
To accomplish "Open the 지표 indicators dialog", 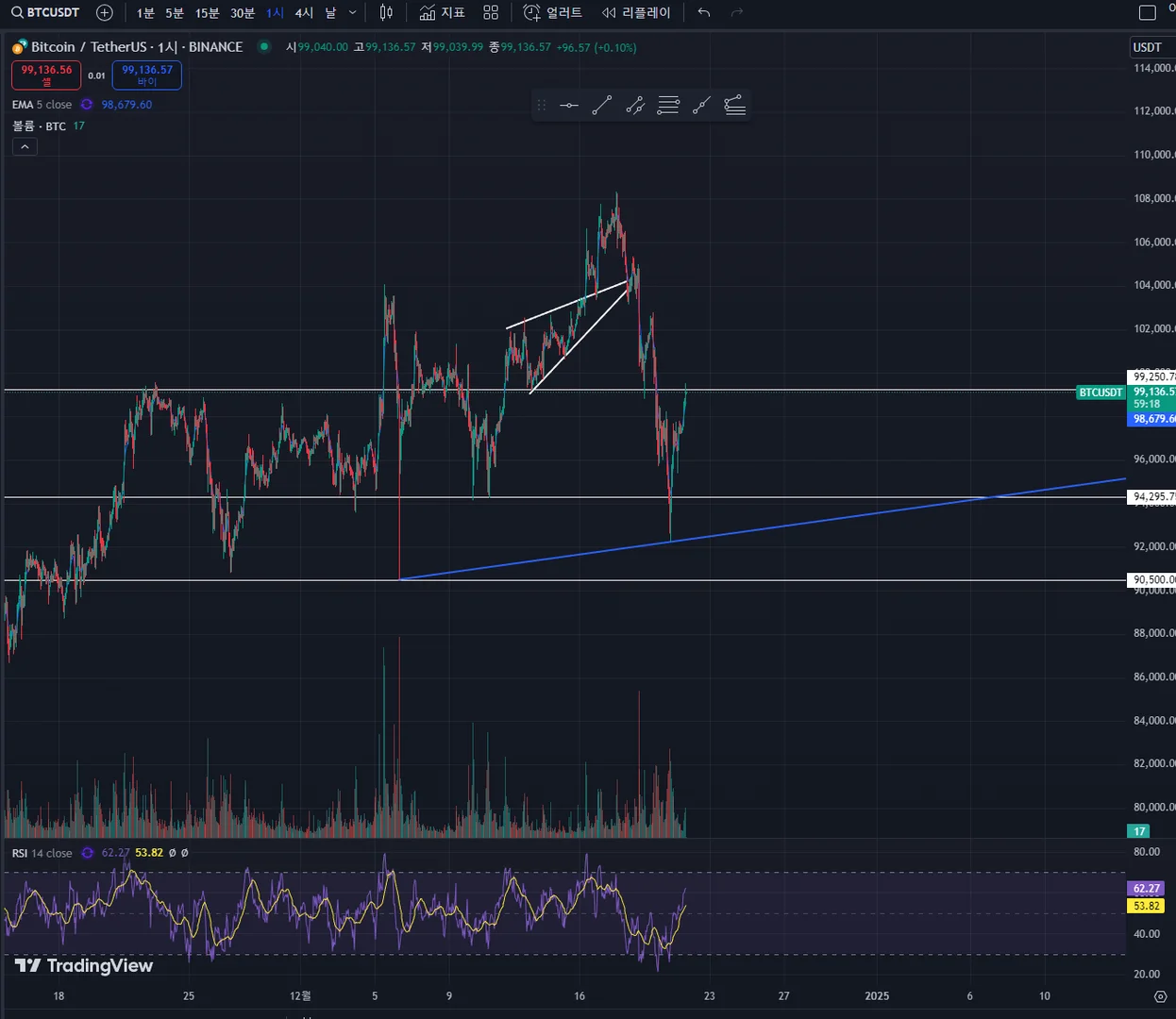I will (x=443, y=12).
